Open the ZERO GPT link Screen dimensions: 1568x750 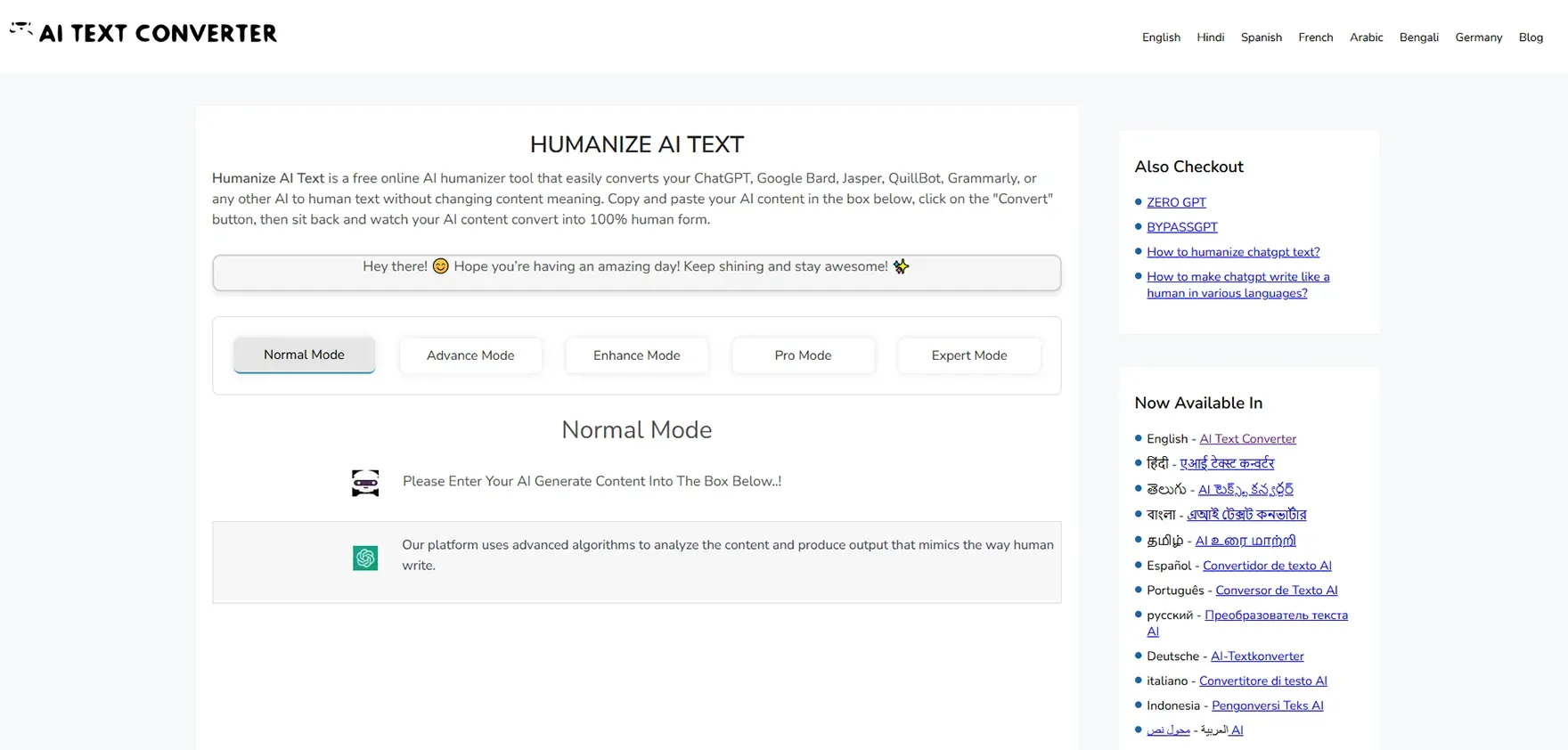point(1176,202)
